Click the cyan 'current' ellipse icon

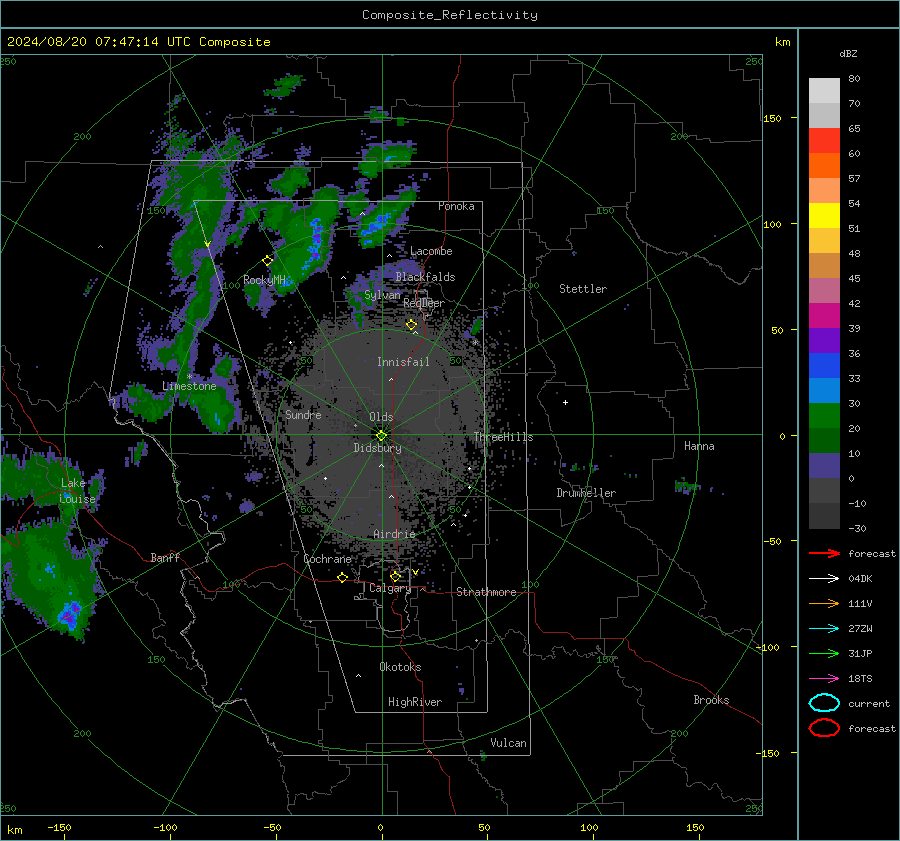click(x=824, y=703)
